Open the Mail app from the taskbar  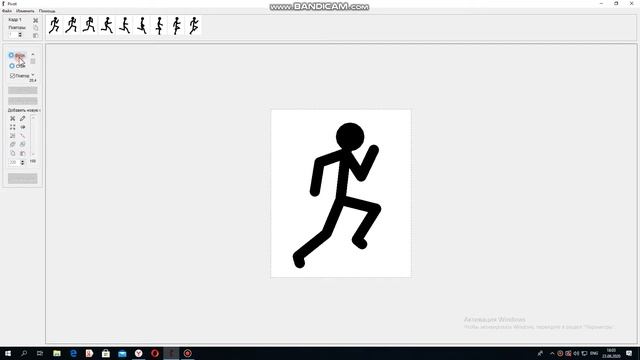click(x=122, y=353)
